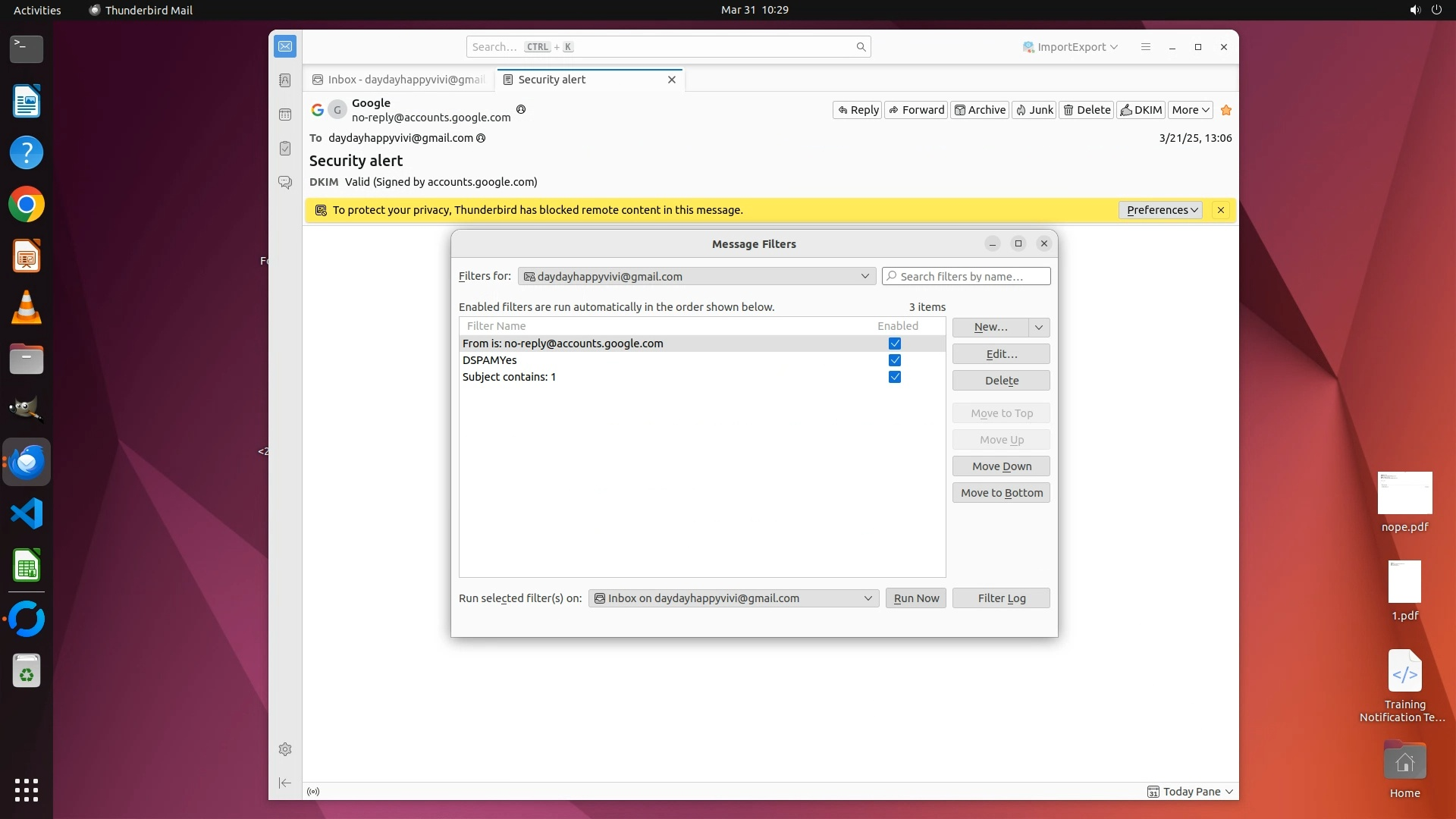
Task: Collapse the Spaces toolbar
Action: pyautogui.click(x=285, y=783)
